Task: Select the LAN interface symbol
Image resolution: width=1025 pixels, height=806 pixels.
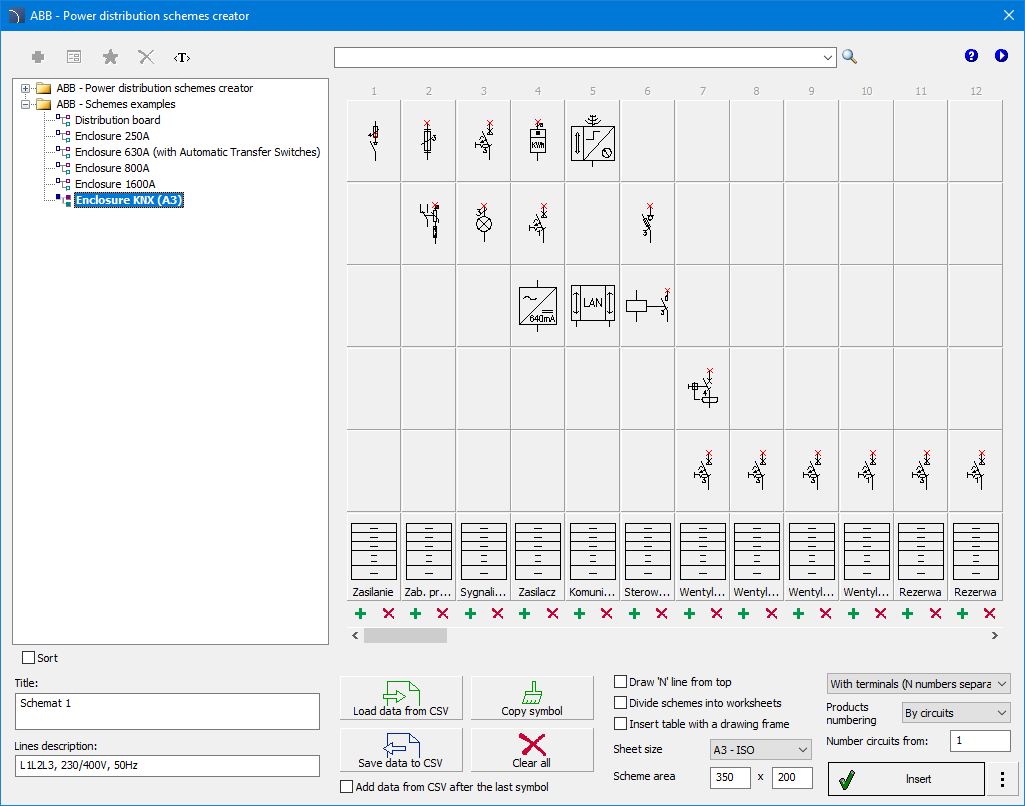Action: (x=593, y=305)
